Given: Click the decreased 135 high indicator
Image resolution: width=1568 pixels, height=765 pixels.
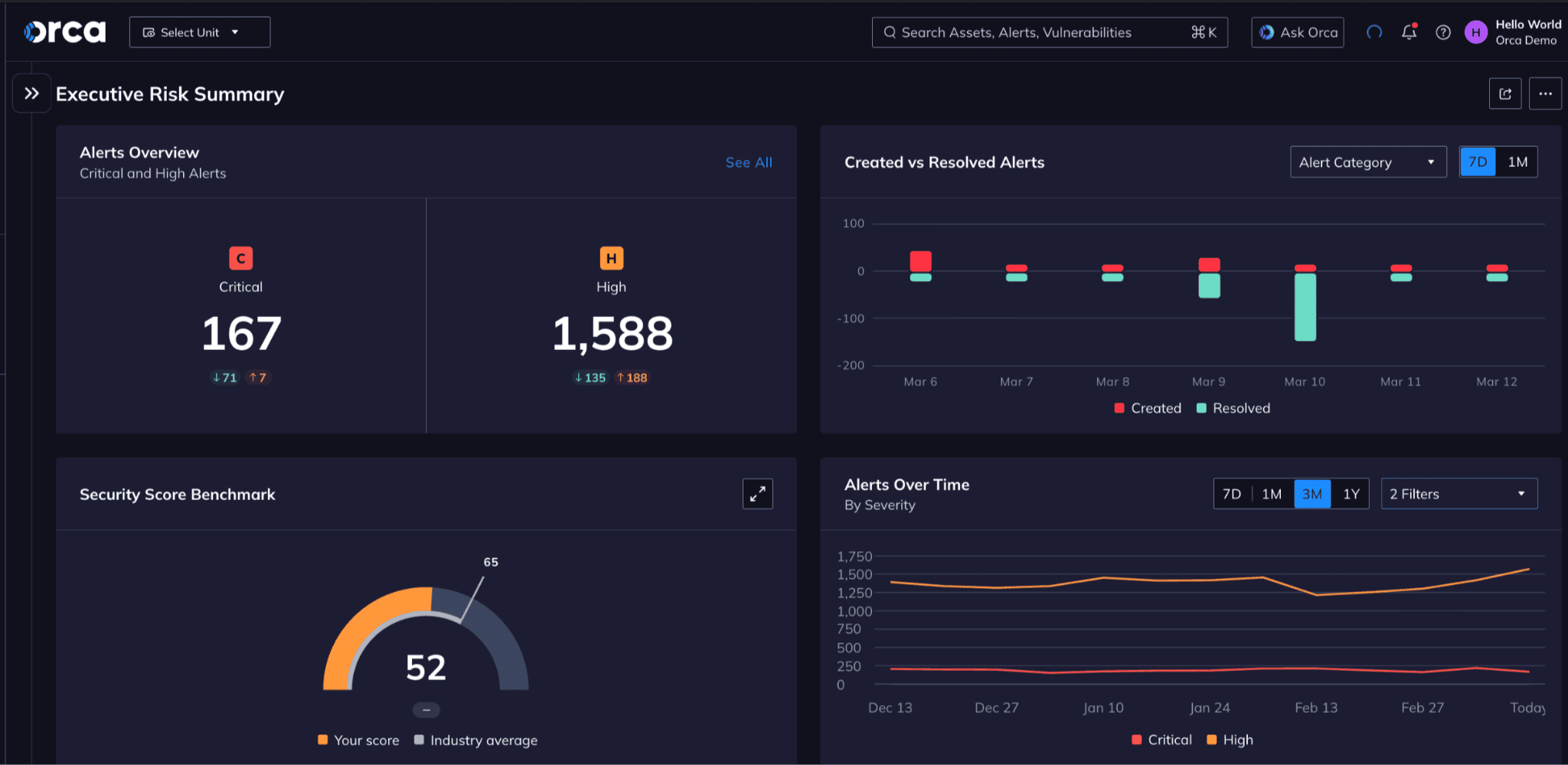Looking at the screenshot, I should (590, 378).
